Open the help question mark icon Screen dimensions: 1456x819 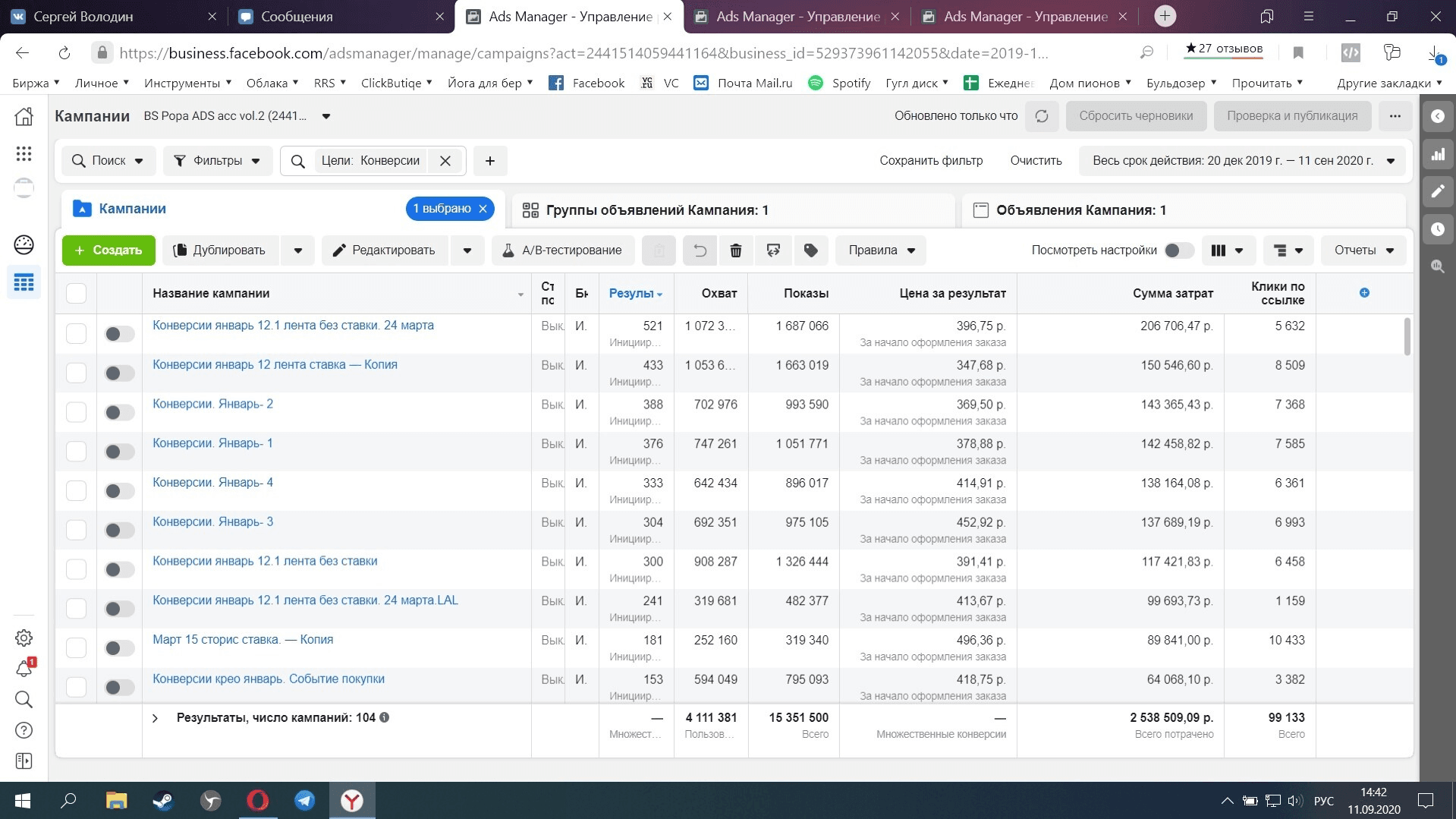24,730
